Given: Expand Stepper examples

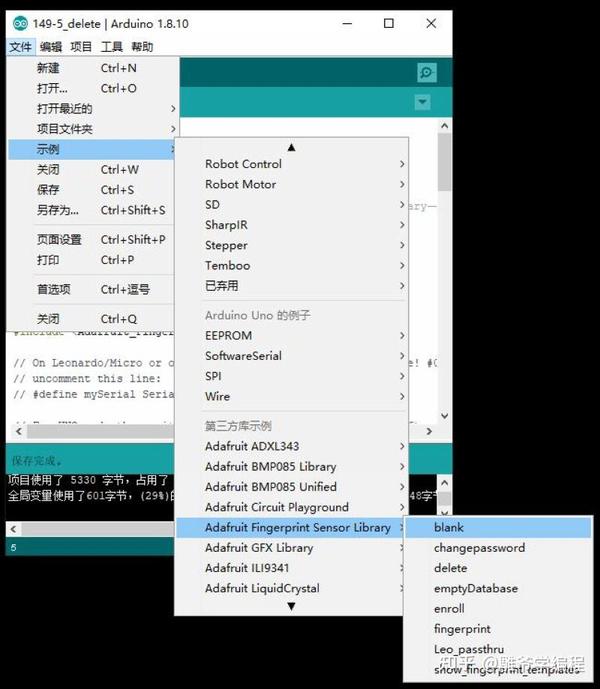Looking at the screenshot, I should pos(292,245).
